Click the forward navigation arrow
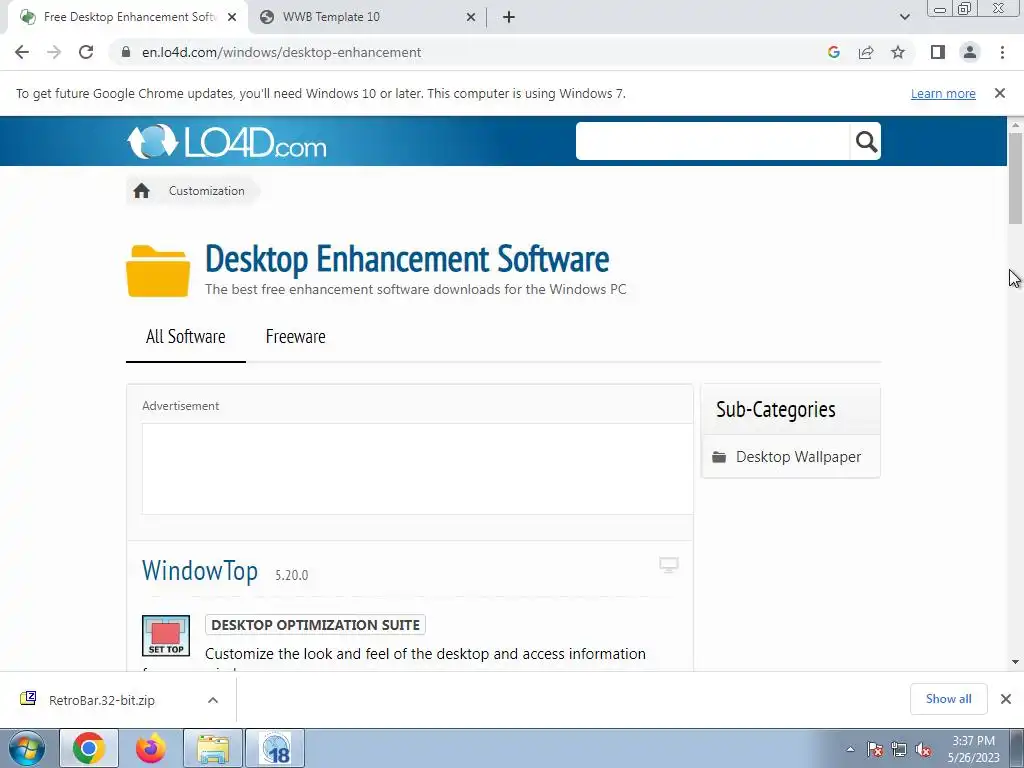 pos(54,52)
